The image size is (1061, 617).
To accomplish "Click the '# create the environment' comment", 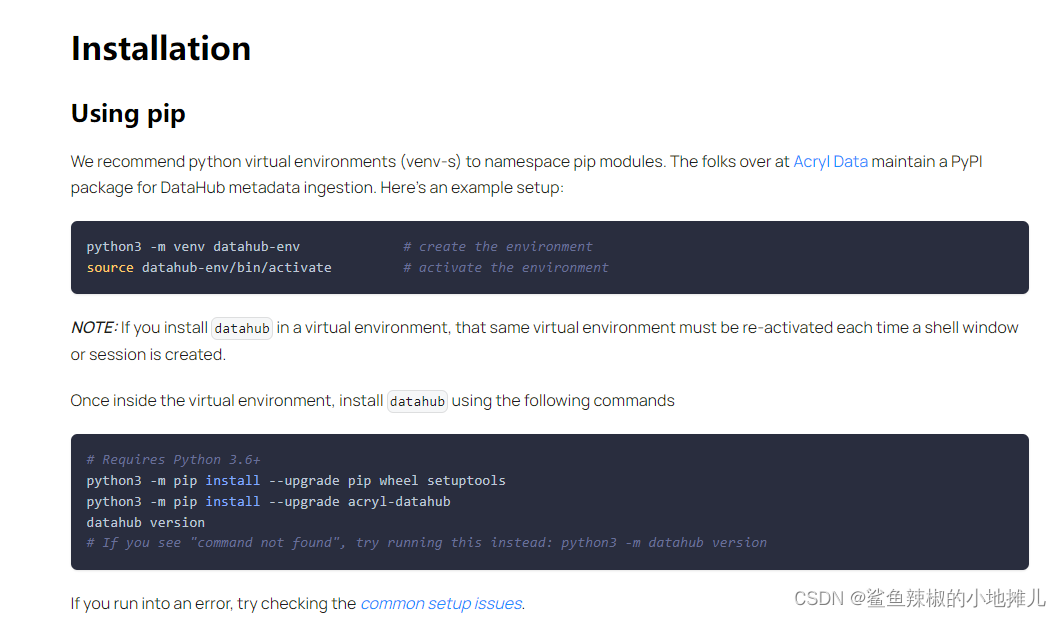I will 497,246.
